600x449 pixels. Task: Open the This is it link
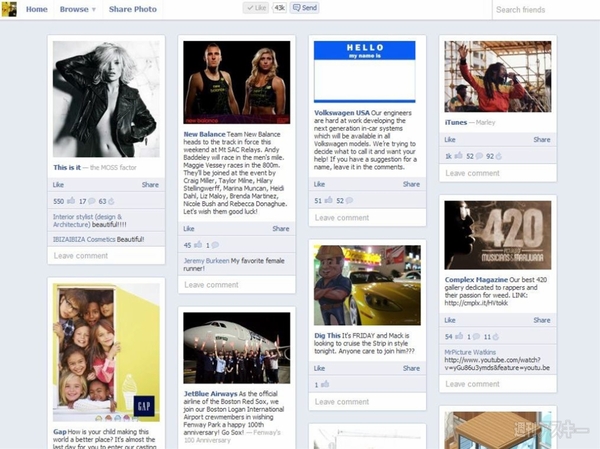[67, 167]
